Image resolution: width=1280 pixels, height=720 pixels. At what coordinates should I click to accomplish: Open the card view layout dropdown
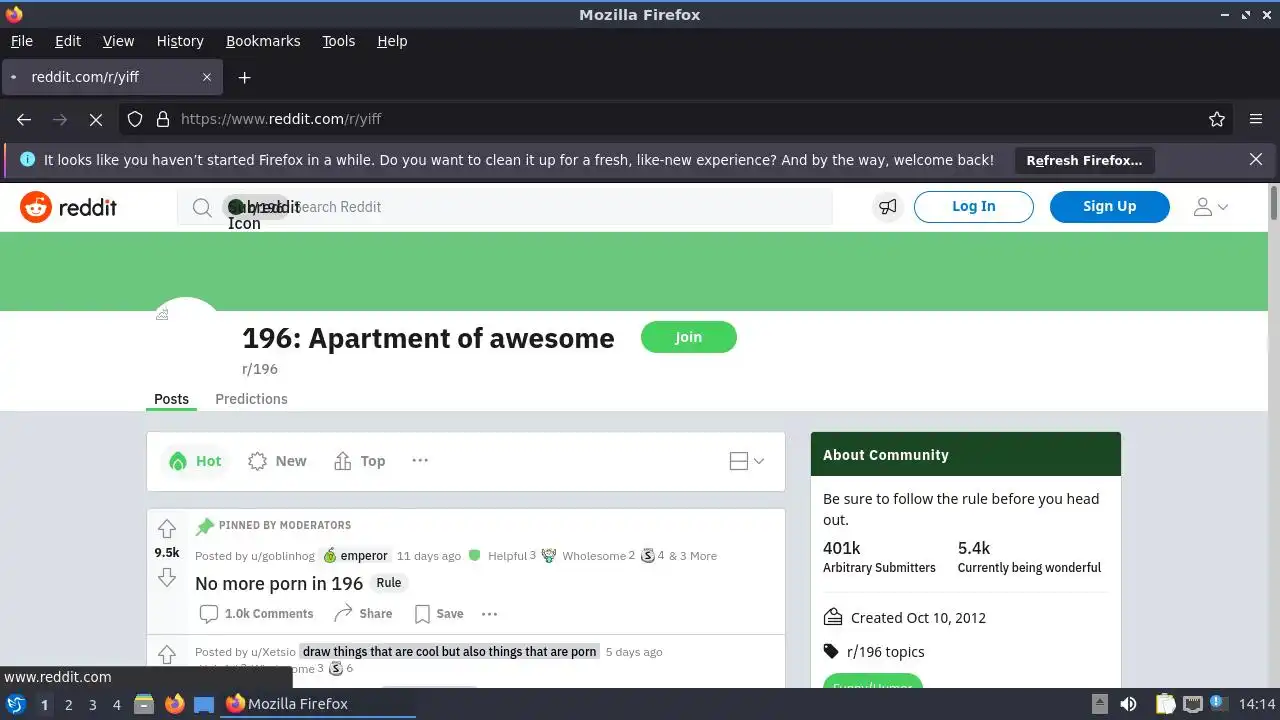[747, 461]
